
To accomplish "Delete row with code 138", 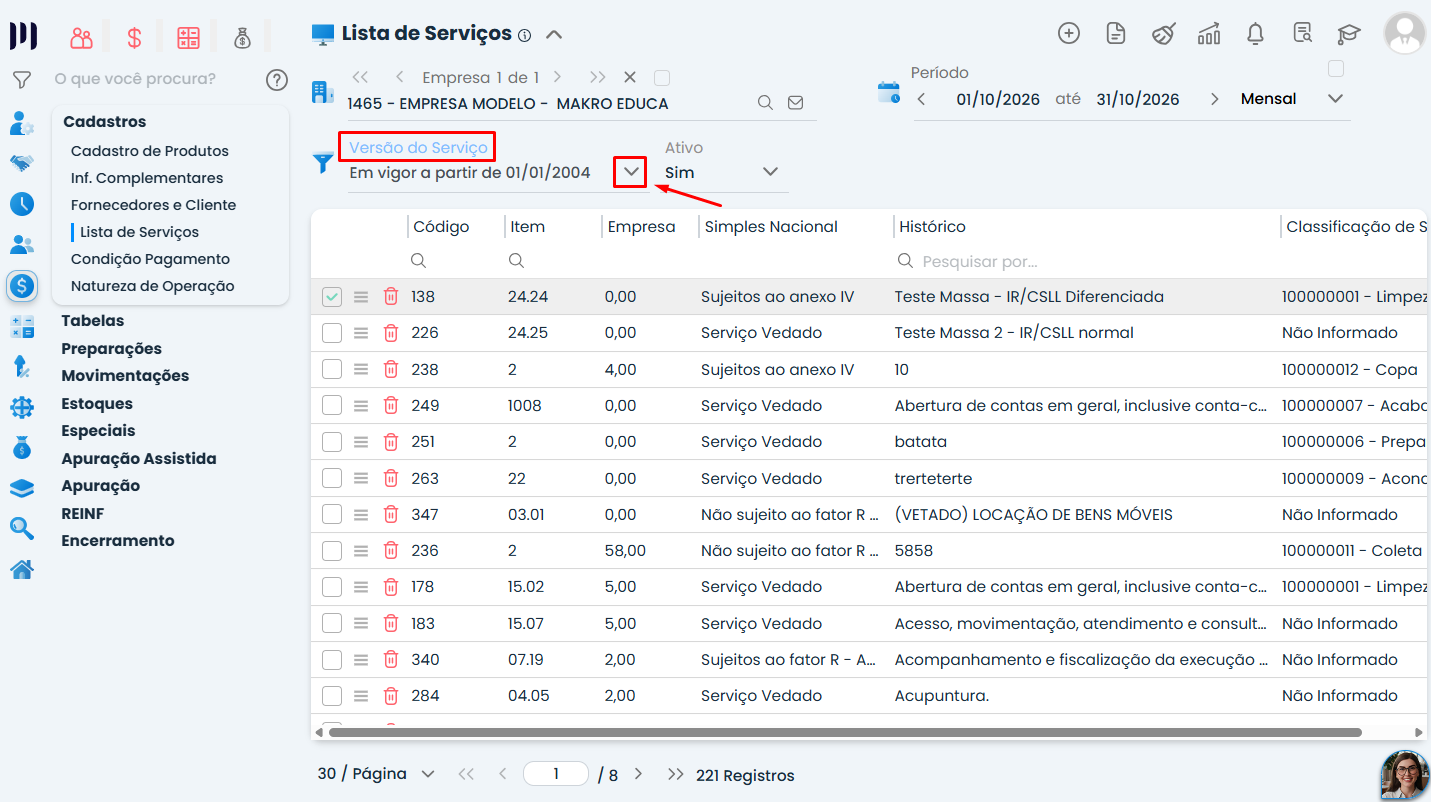I will (x=391, y=297).
